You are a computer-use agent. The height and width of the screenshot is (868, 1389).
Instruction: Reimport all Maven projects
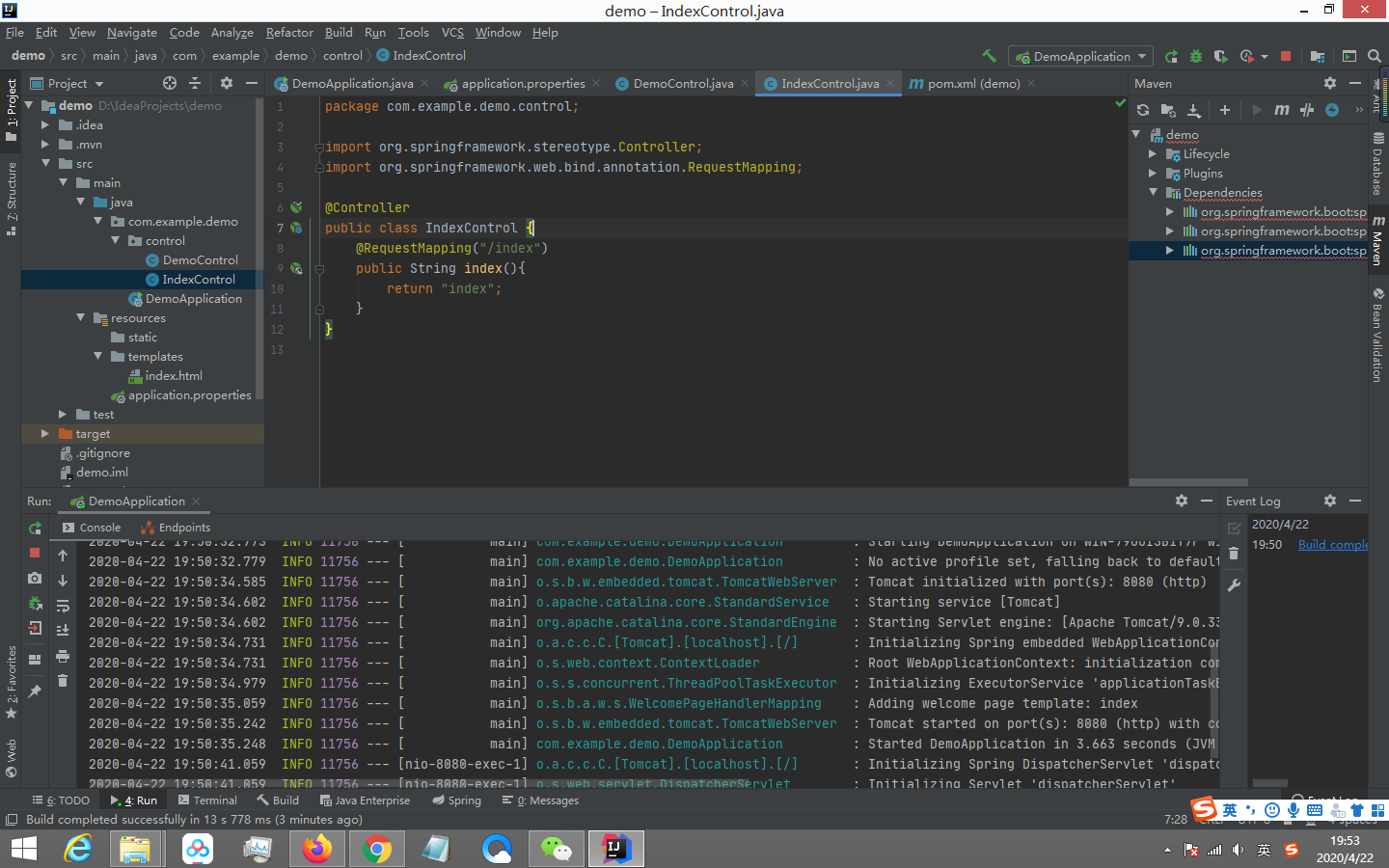click(1143, 110)
